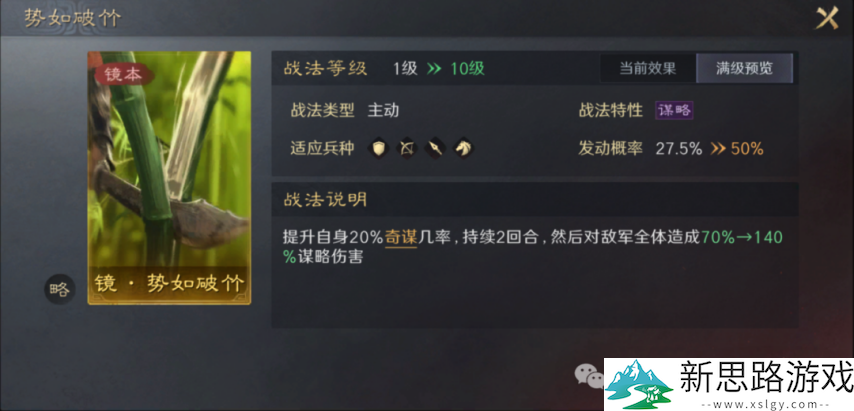Screen dimensions: 854x411
Task: Tap the horse cavalry troop icon
Action: 463,148
